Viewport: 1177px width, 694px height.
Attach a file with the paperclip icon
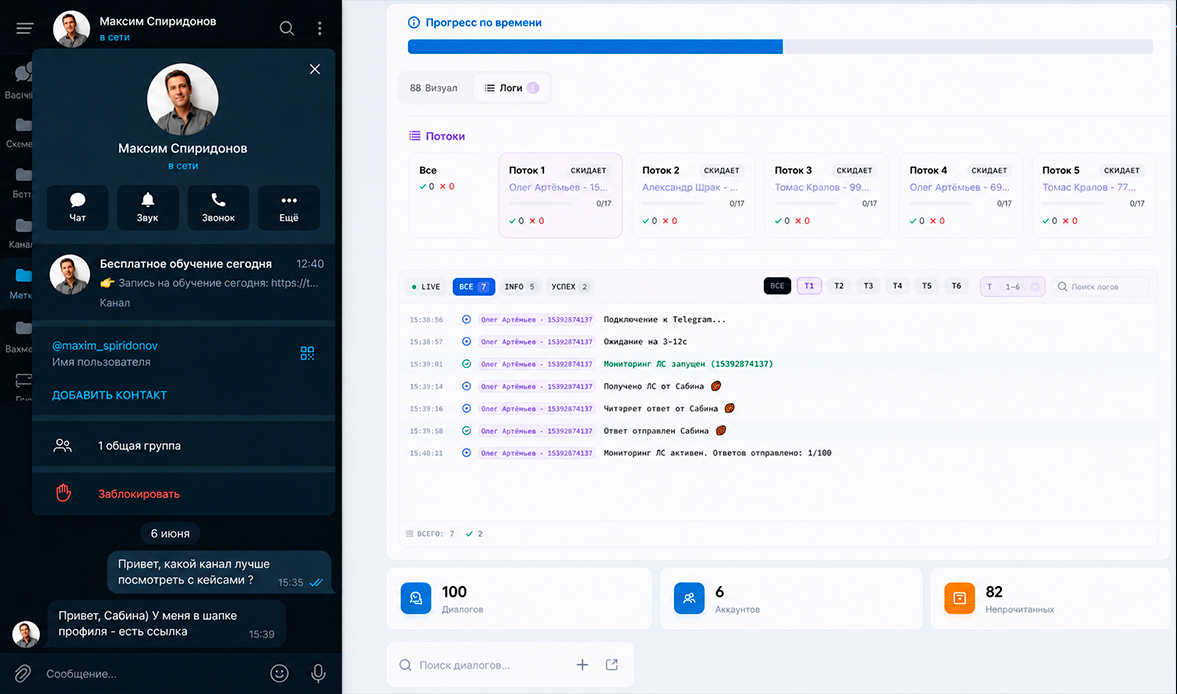(23, 674)
